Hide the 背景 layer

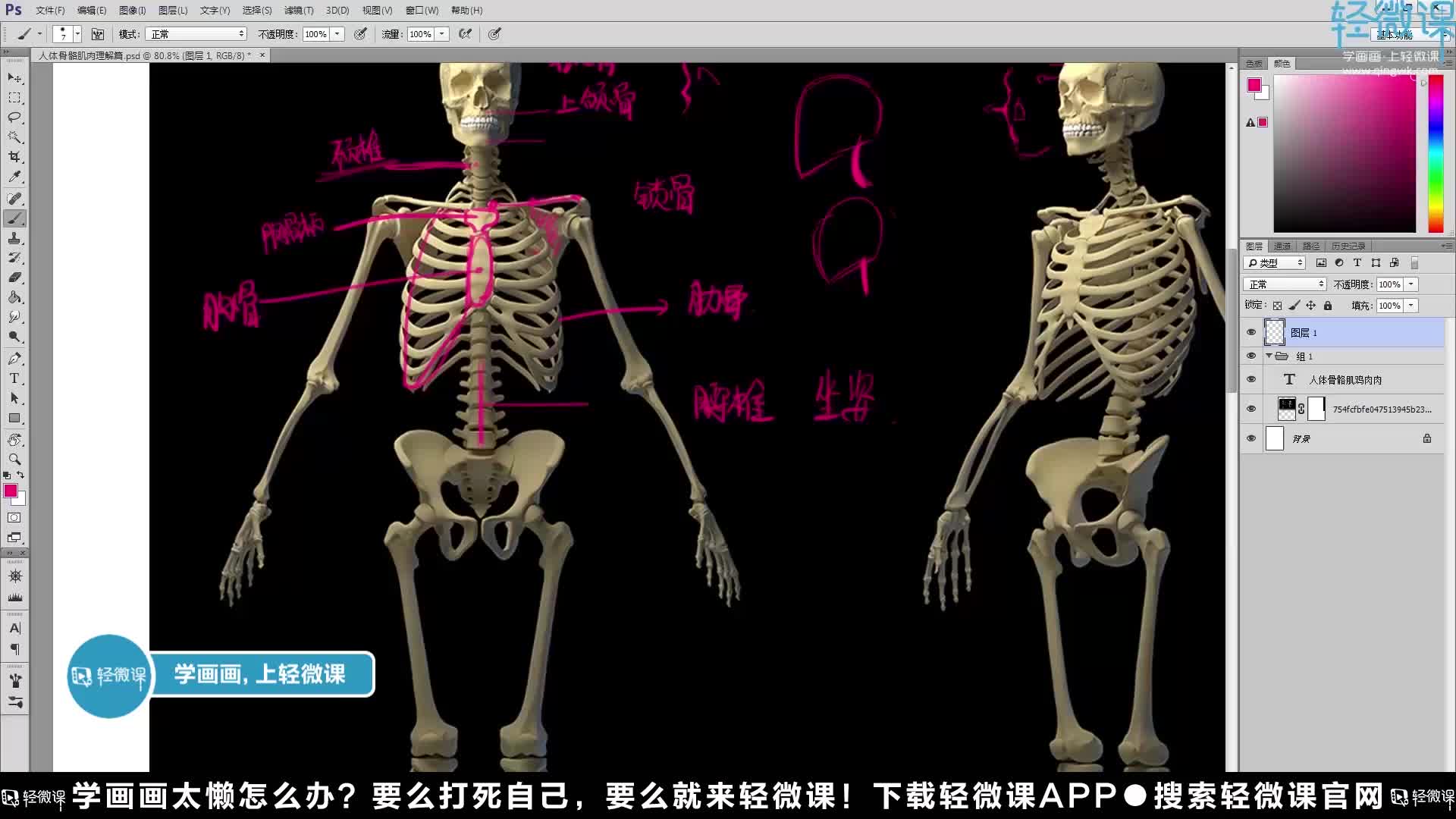point(1251,438)
